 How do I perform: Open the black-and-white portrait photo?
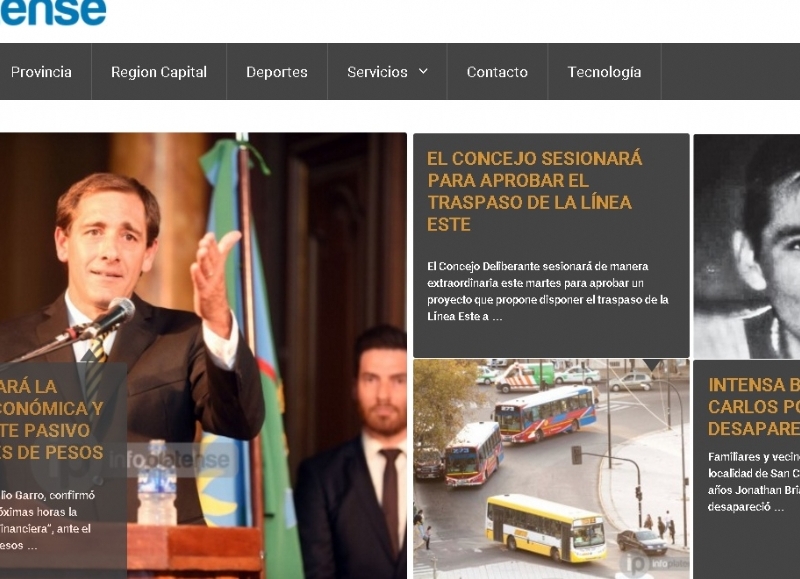[x=746, y=246]
